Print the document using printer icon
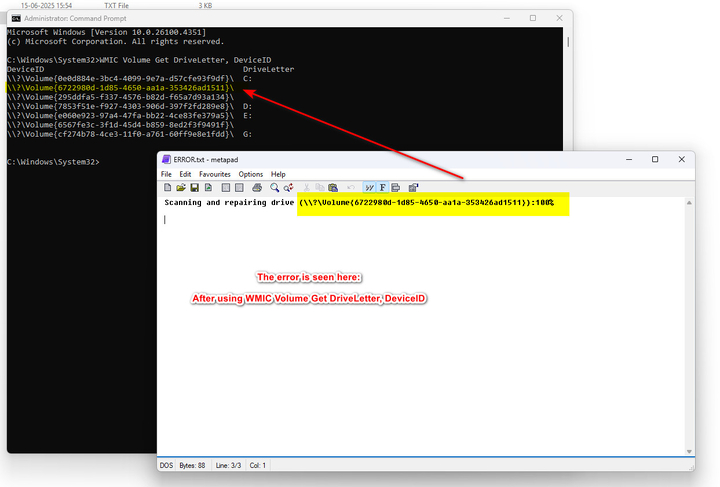Image resolution: width=720 pixels, height=487 pixels. coord(257,187)
